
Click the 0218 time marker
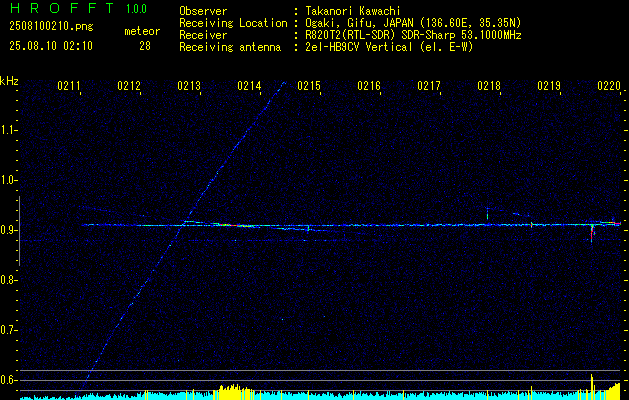(489, 85)
